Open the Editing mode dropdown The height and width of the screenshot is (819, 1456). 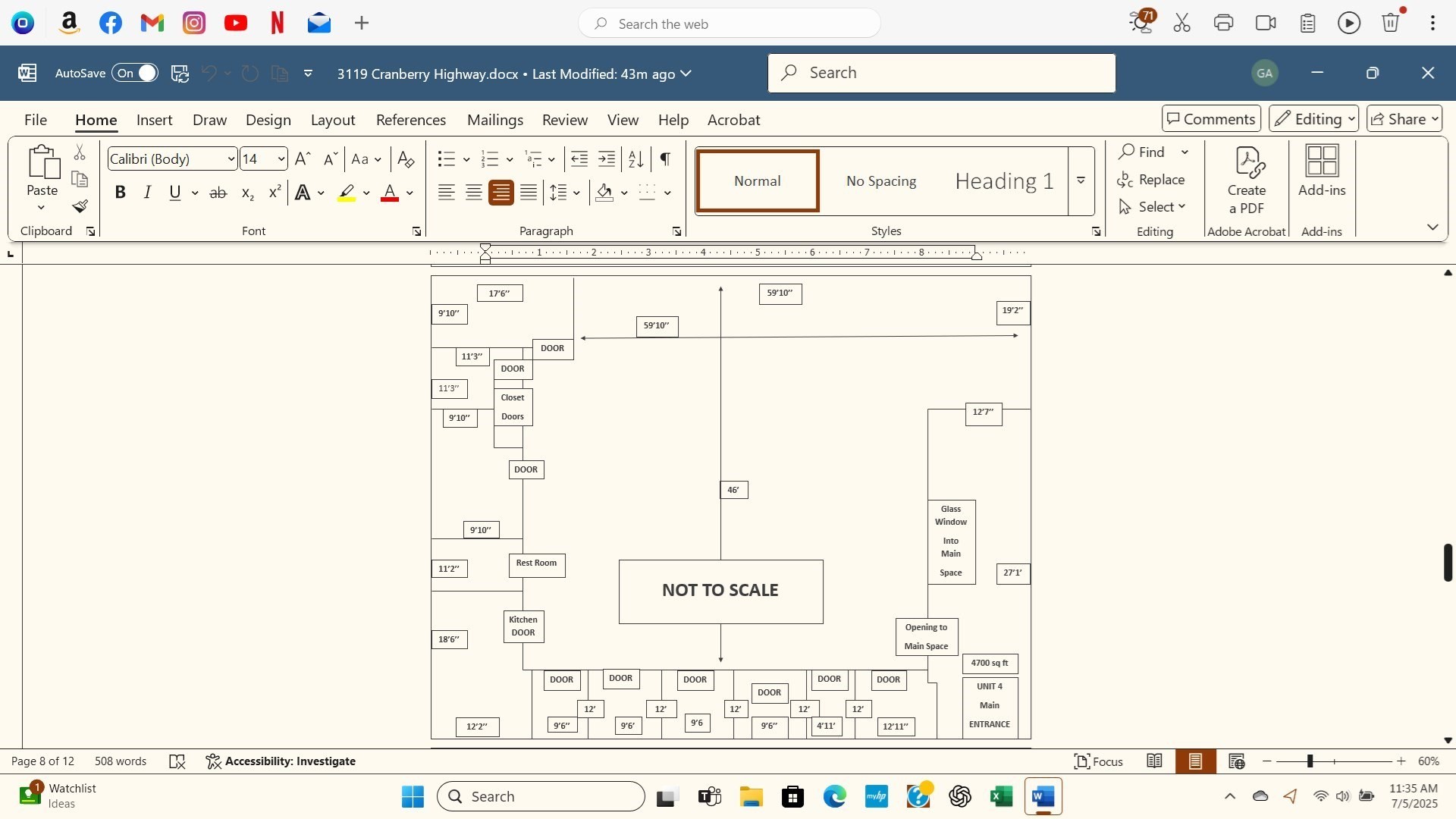[x=1313, y=119]
